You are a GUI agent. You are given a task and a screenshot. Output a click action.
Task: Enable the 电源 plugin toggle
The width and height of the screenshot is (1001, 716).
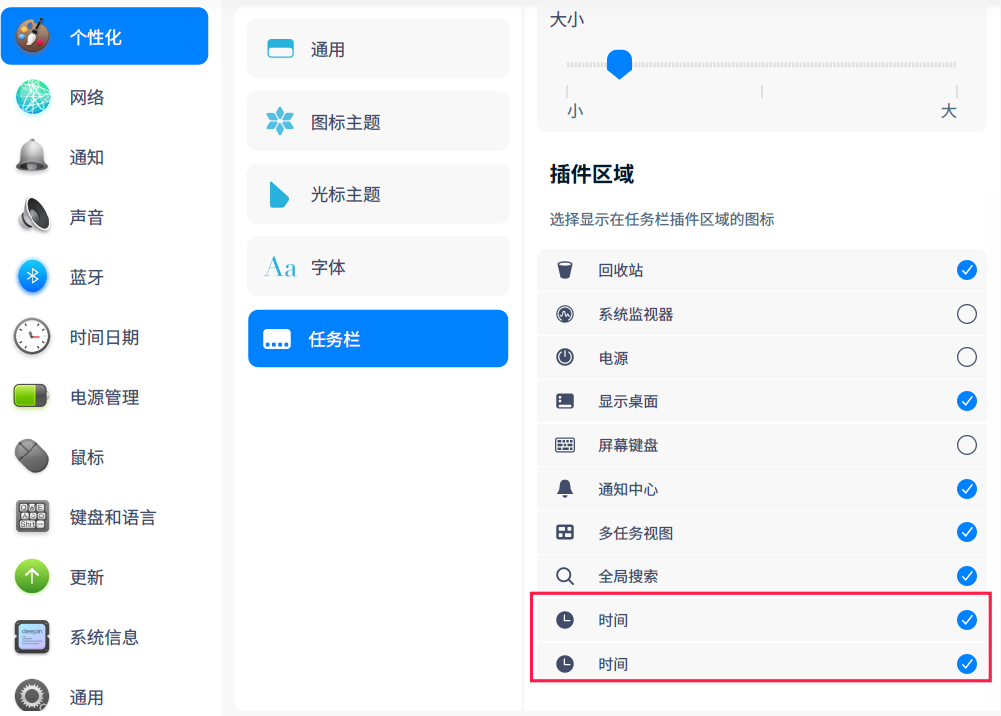point(966,357)
